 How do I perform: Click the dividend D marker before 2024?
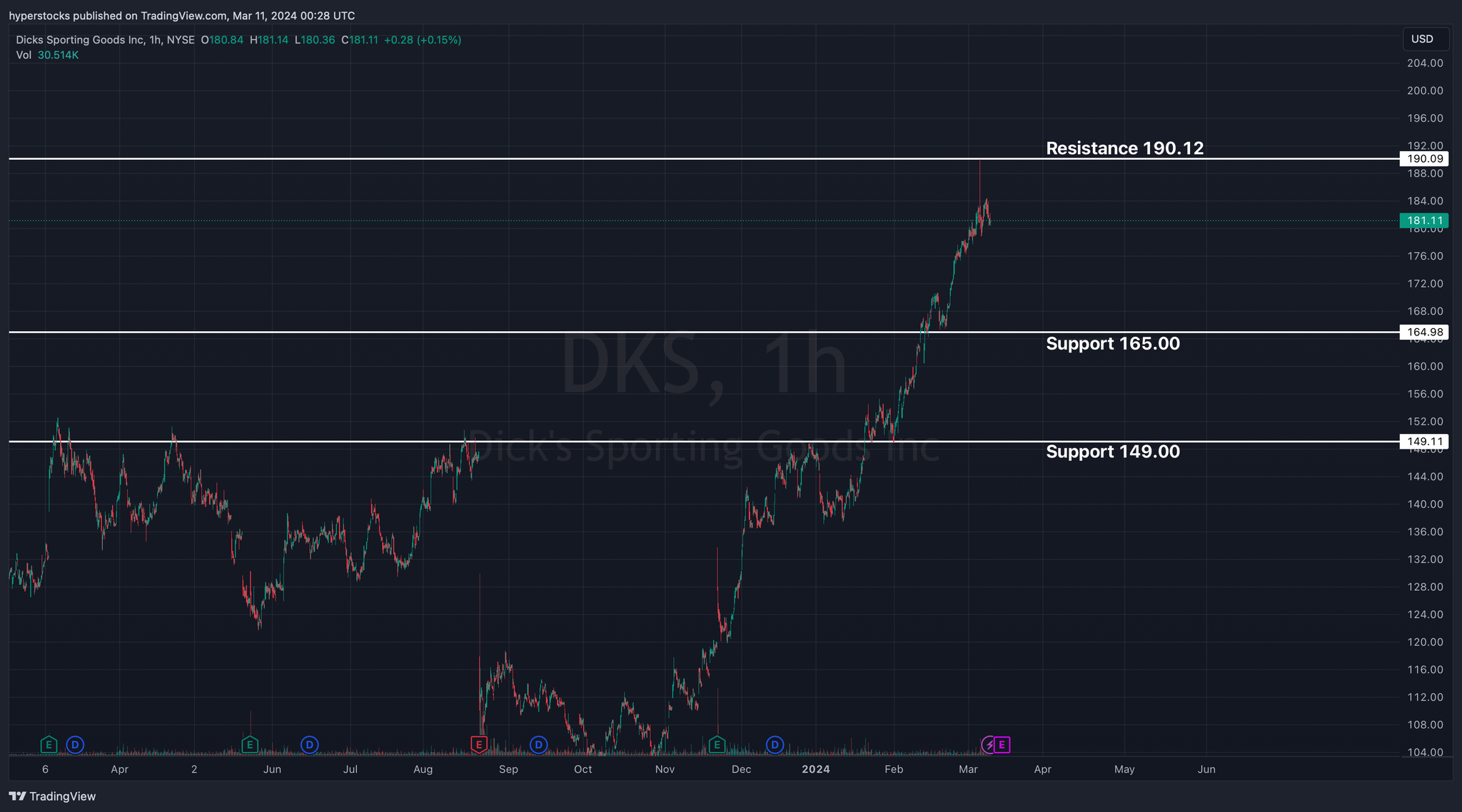click(775, 745)
